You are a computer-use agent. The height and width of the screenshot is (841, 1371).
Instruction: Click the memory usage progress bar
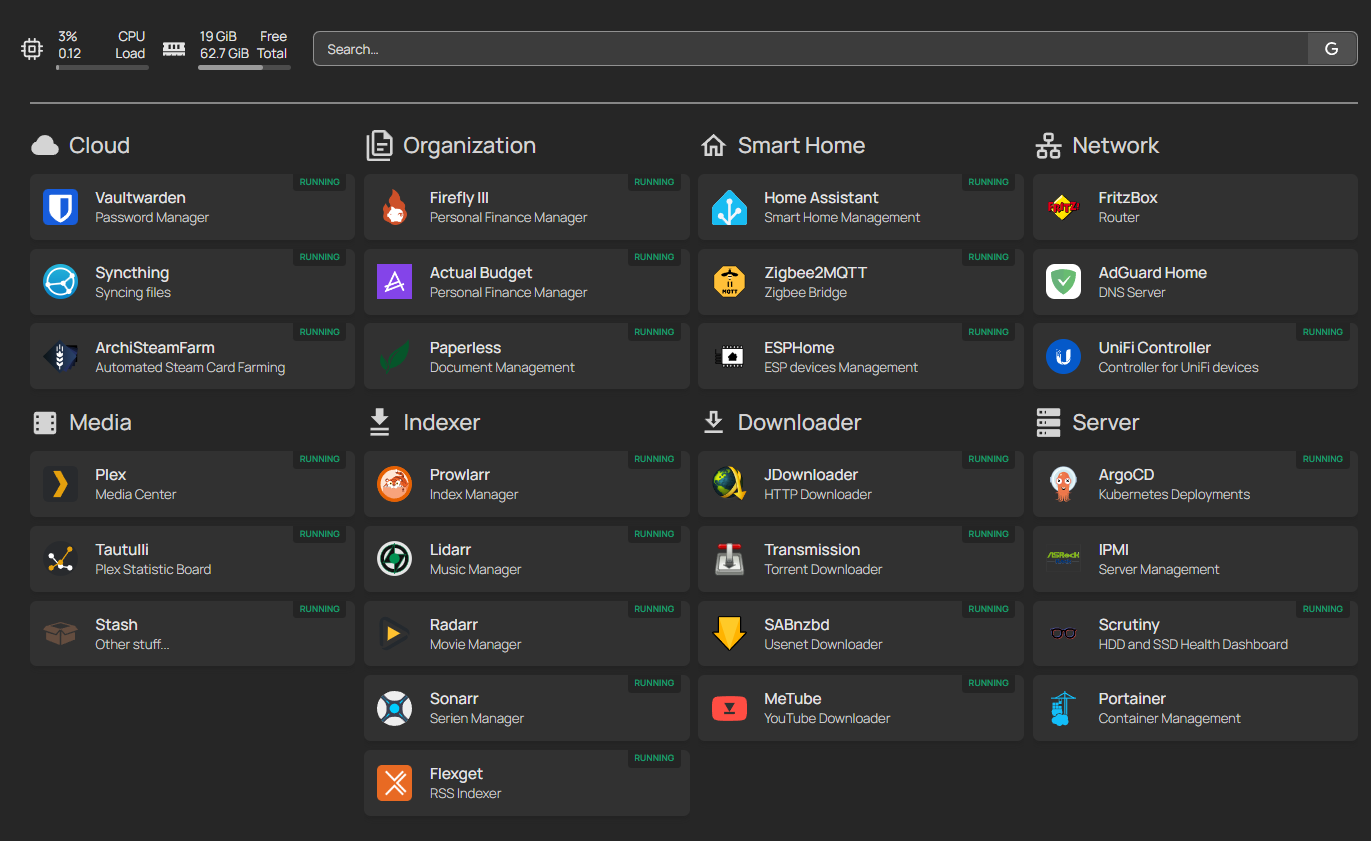[x=244, y=68]
